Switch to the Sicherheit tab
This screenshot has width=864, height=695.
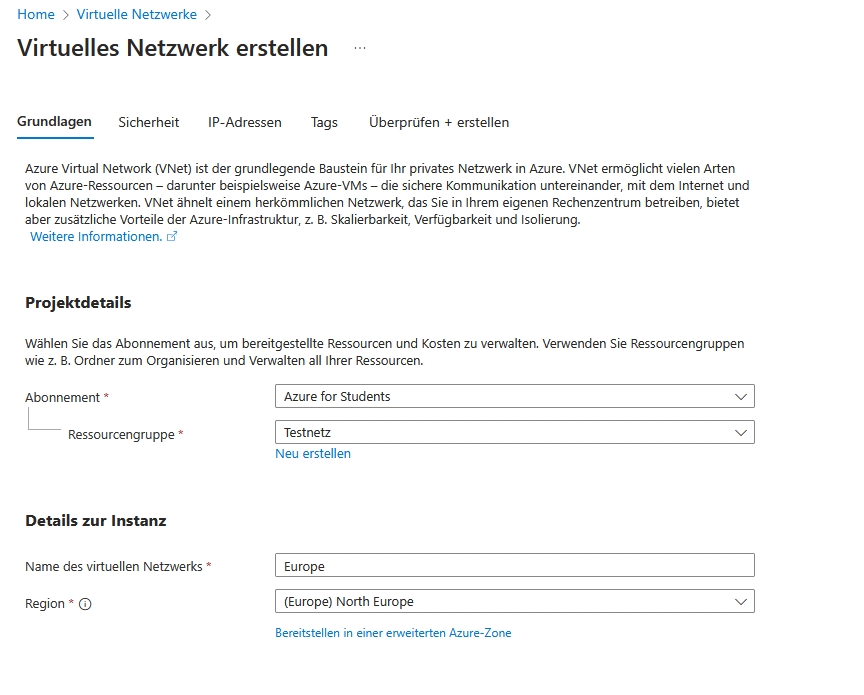pyautogui.click(x=148, y=122)
